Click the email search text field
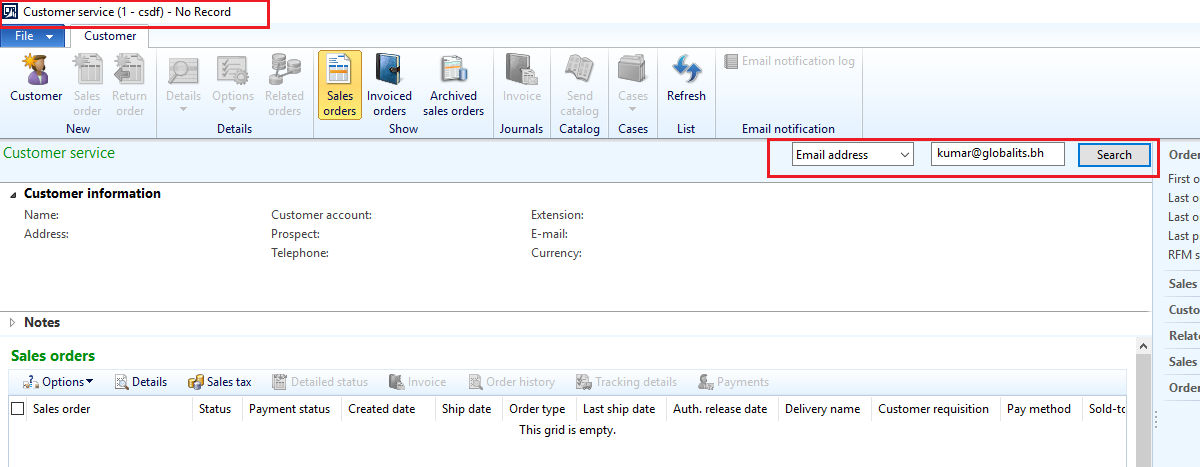This screenshot has height=467, width=1200. tap(996, 155)
